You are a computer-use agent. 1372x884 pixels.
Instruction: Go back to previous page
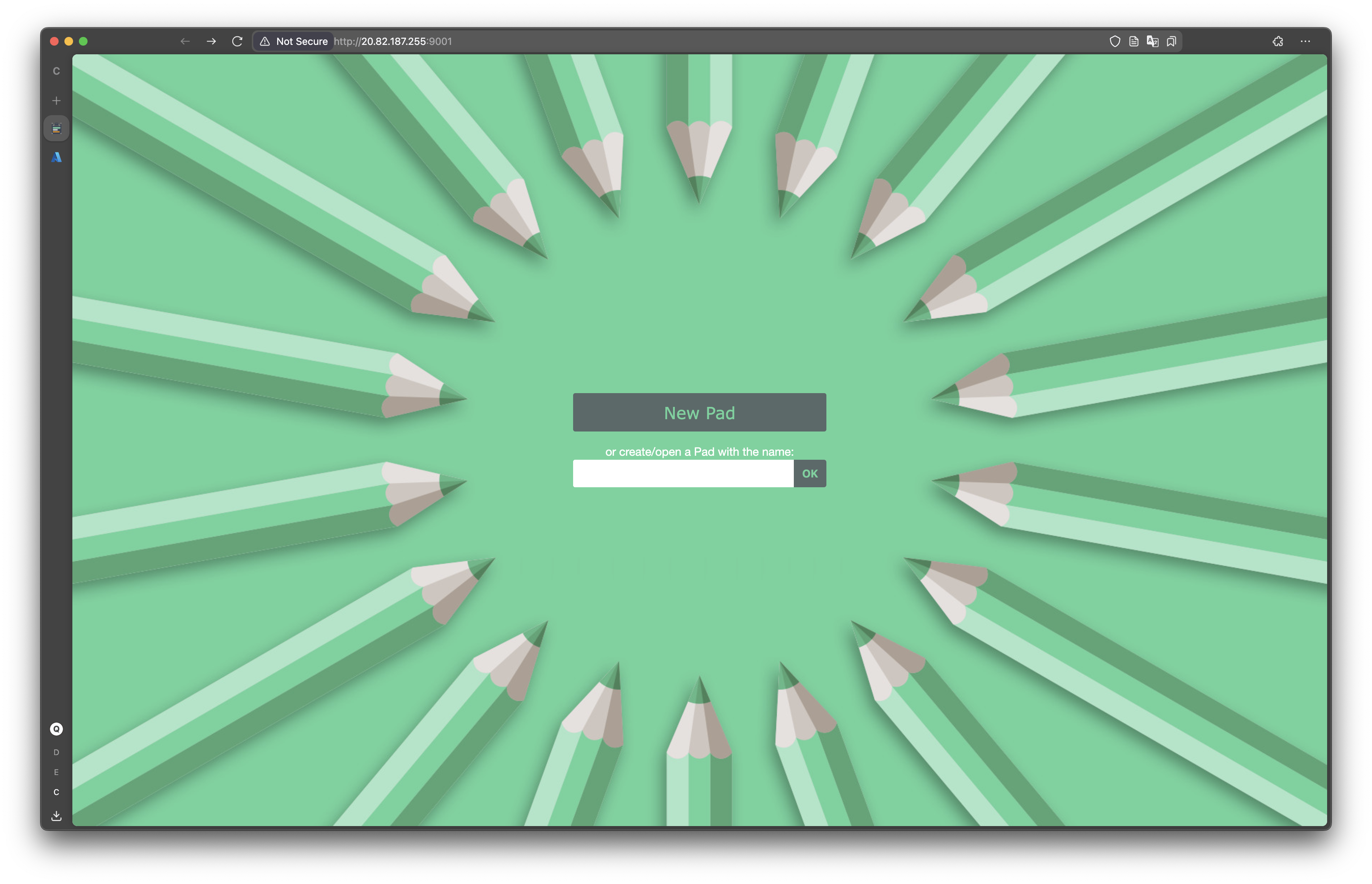coord(185,41)
